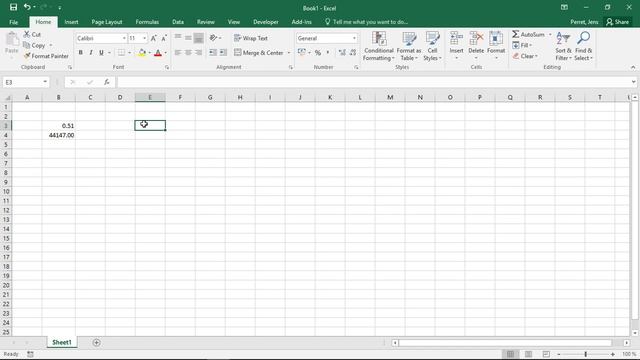Increase cell indent

click(x=223, y=53)
